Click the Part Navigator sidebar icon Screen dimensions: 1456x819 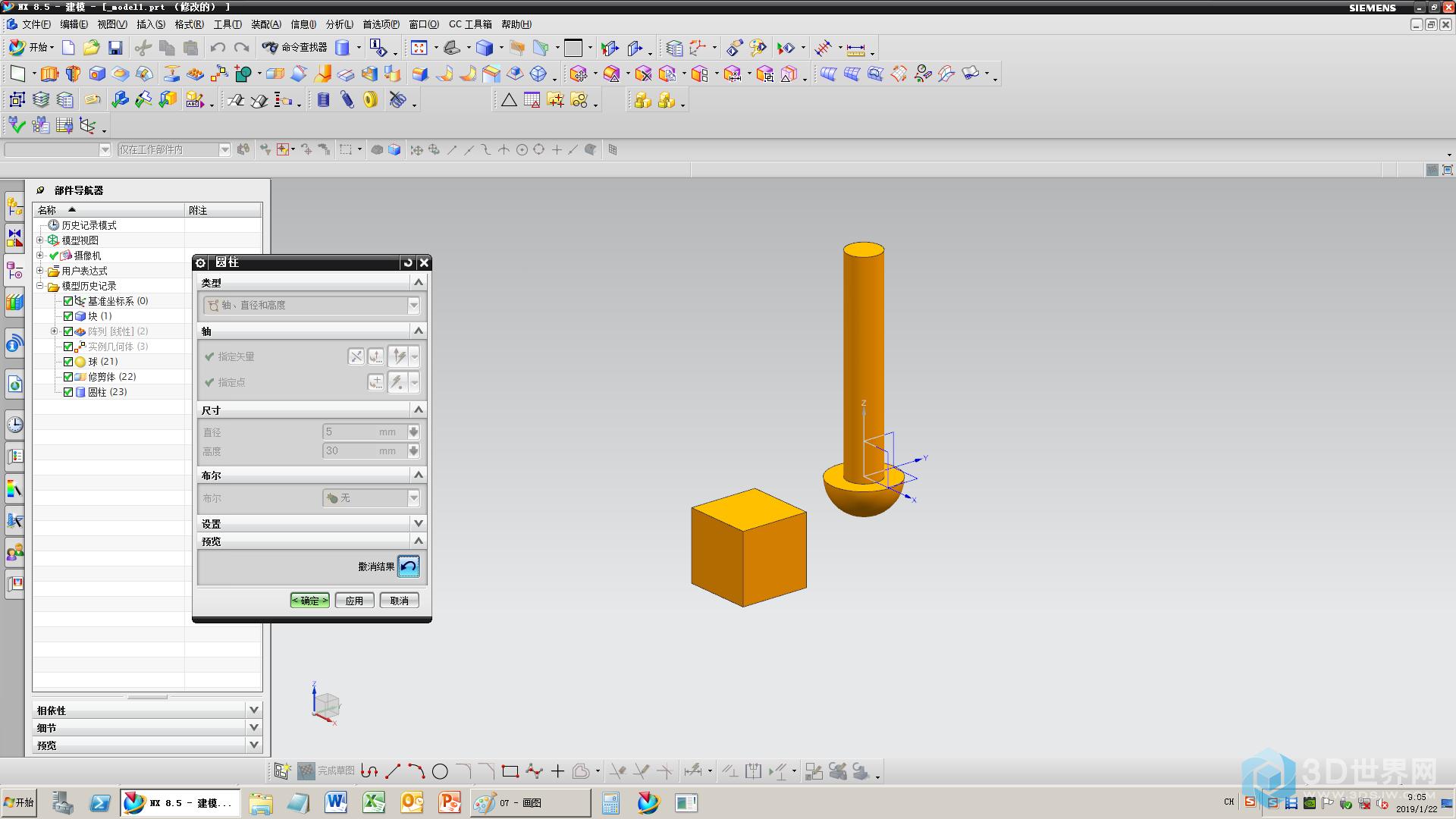coord(15,271)
